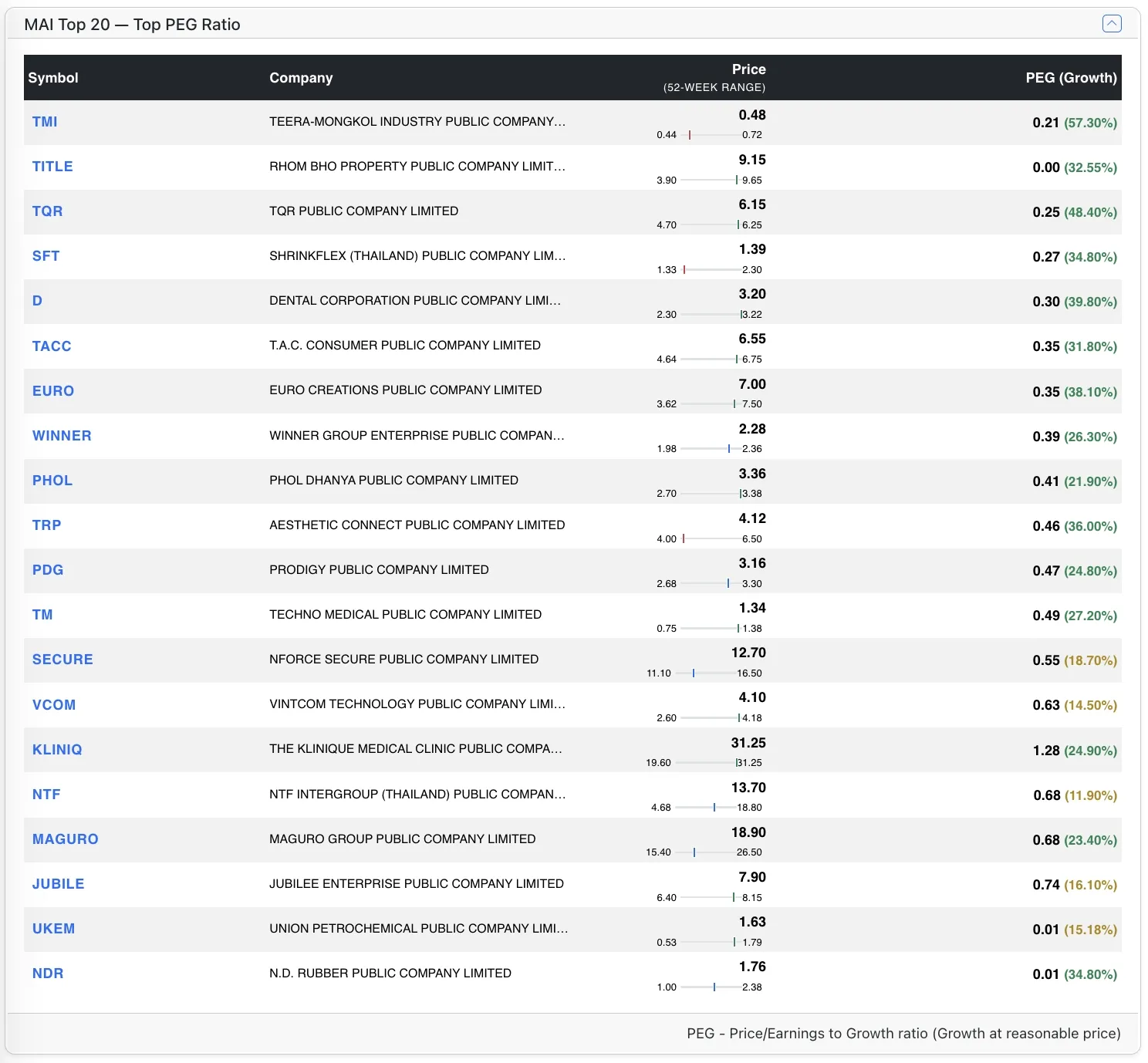Open the TQR stock symbol link

[47, 211]
